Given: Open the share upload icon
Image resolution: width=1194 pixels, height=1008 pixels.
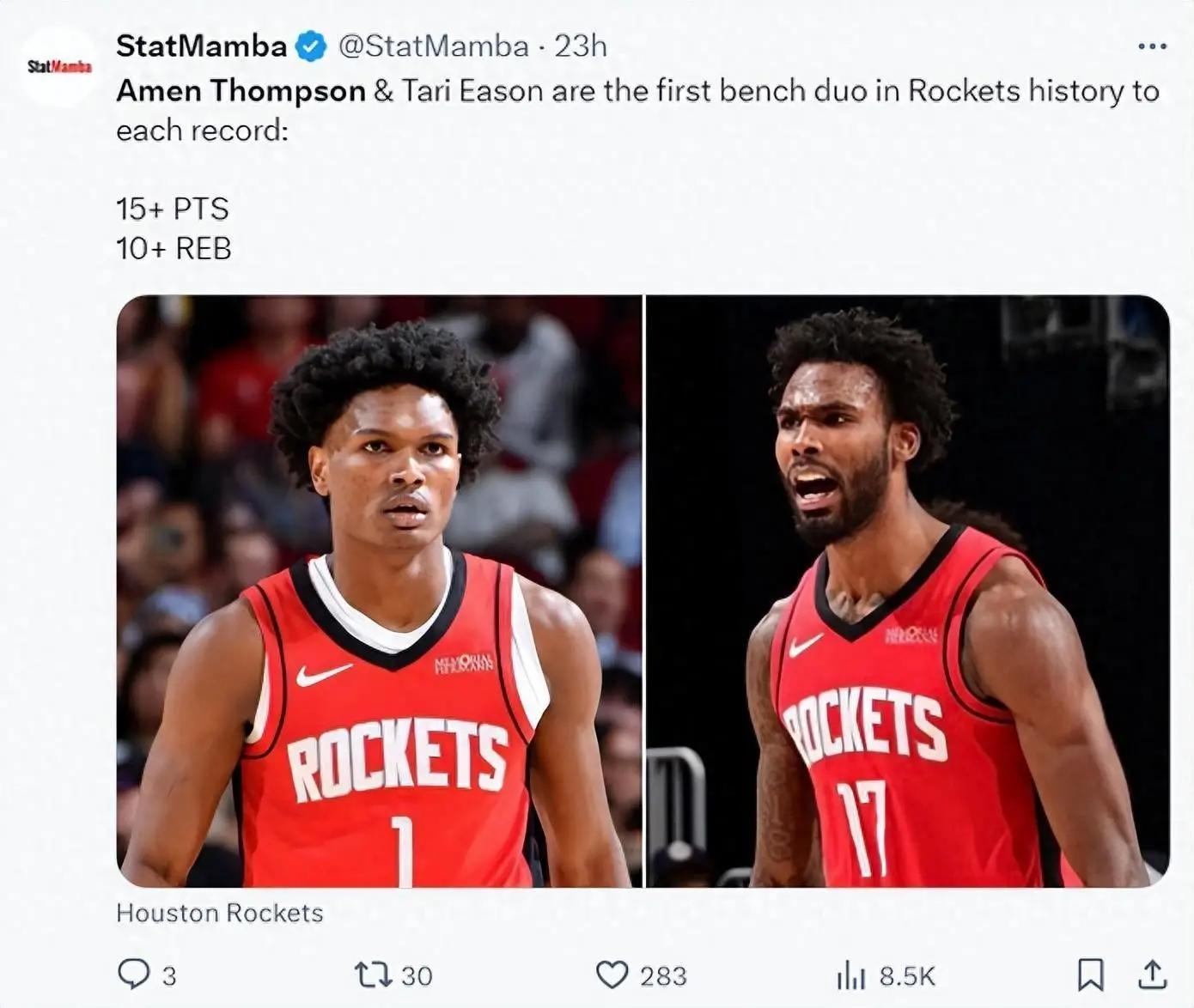Looking at the screenshot, I should pos(1152,974).
